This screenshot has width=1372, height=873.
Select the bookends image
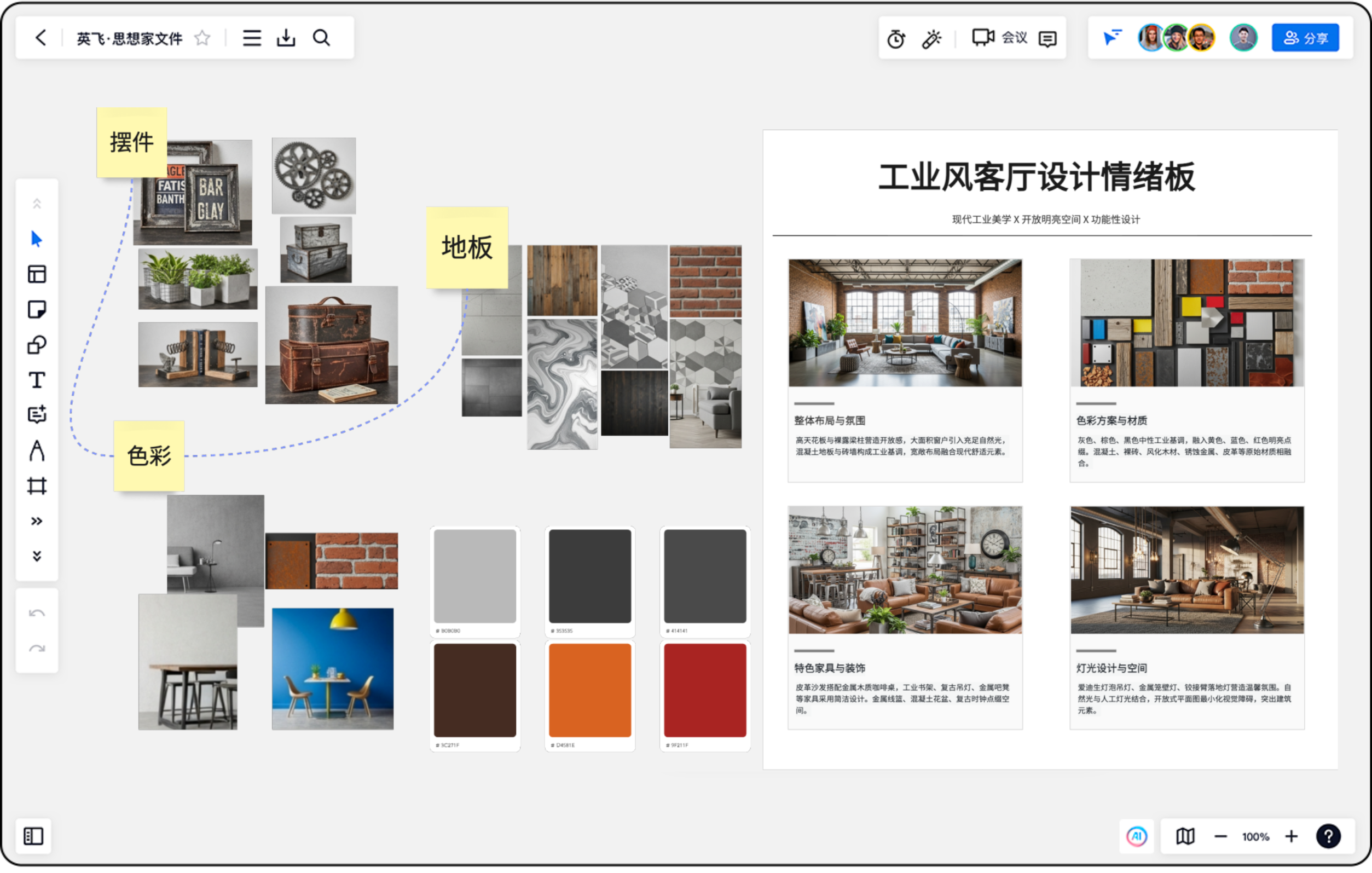tap(198, 355)
